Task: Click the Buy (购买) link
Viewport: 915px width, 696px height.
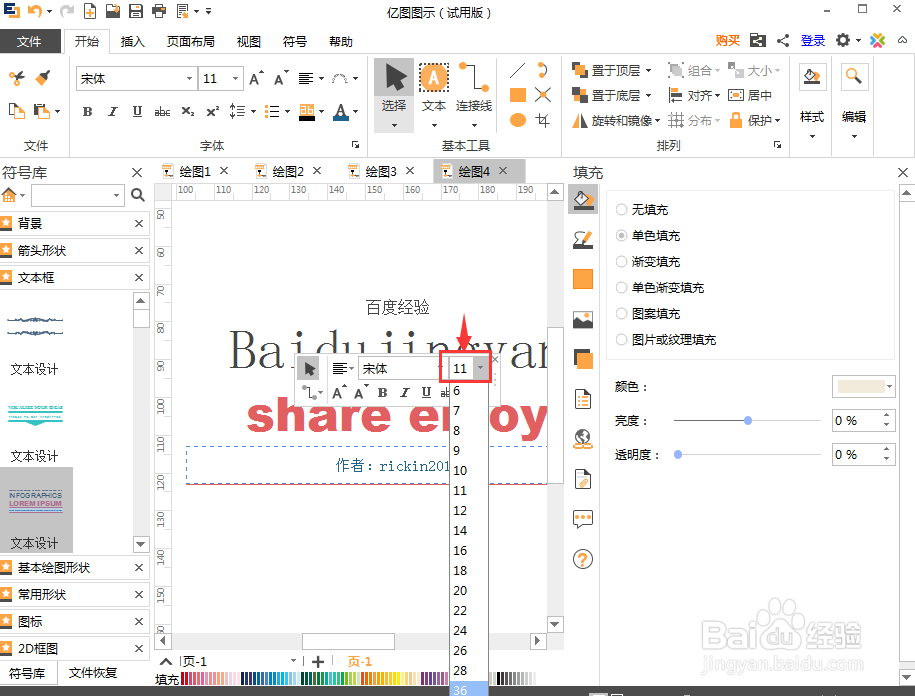Action: pyautogui.click(x=728, y=40)
